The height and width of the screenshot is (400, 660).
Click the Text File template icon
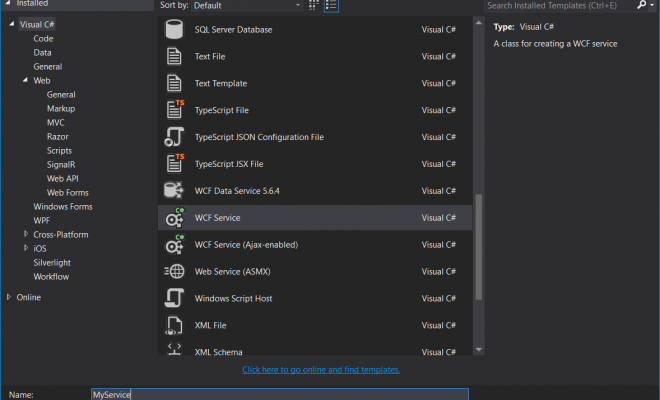click(x=174, y=56)
